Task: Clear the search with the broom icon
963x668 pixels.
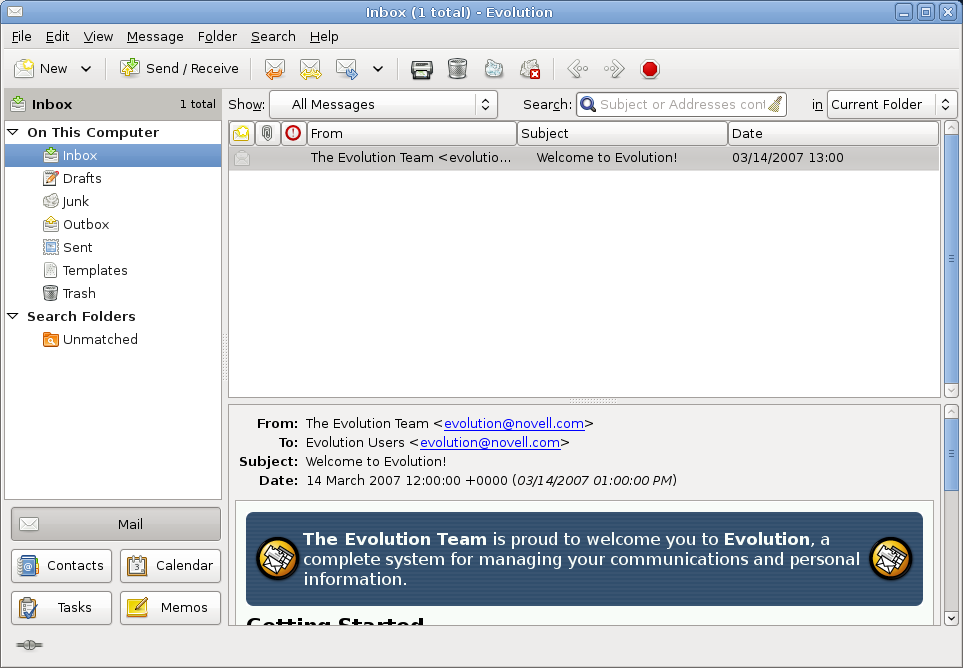Action: click(776, 104)
